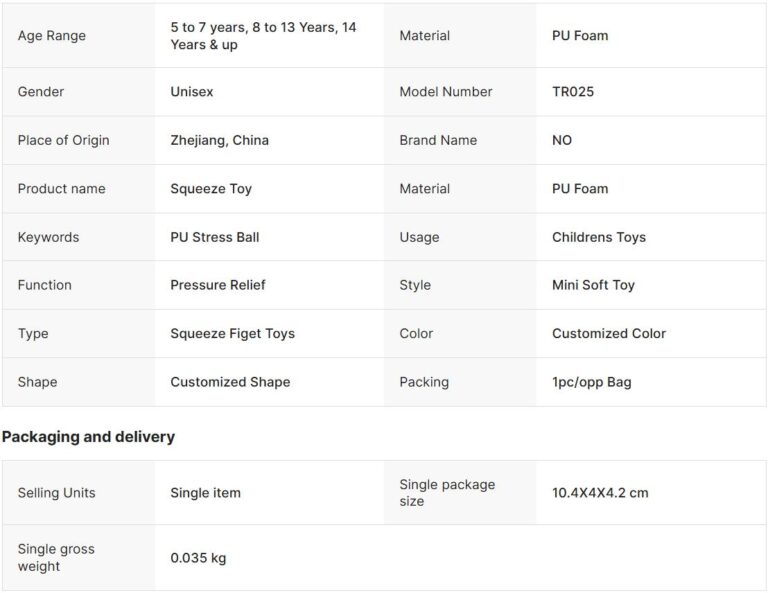Image resolution: width=768 pixels, height=593 pixels.
Task: Select the package size "10.4X4X4.2 cm"
Action: point(600,493)
